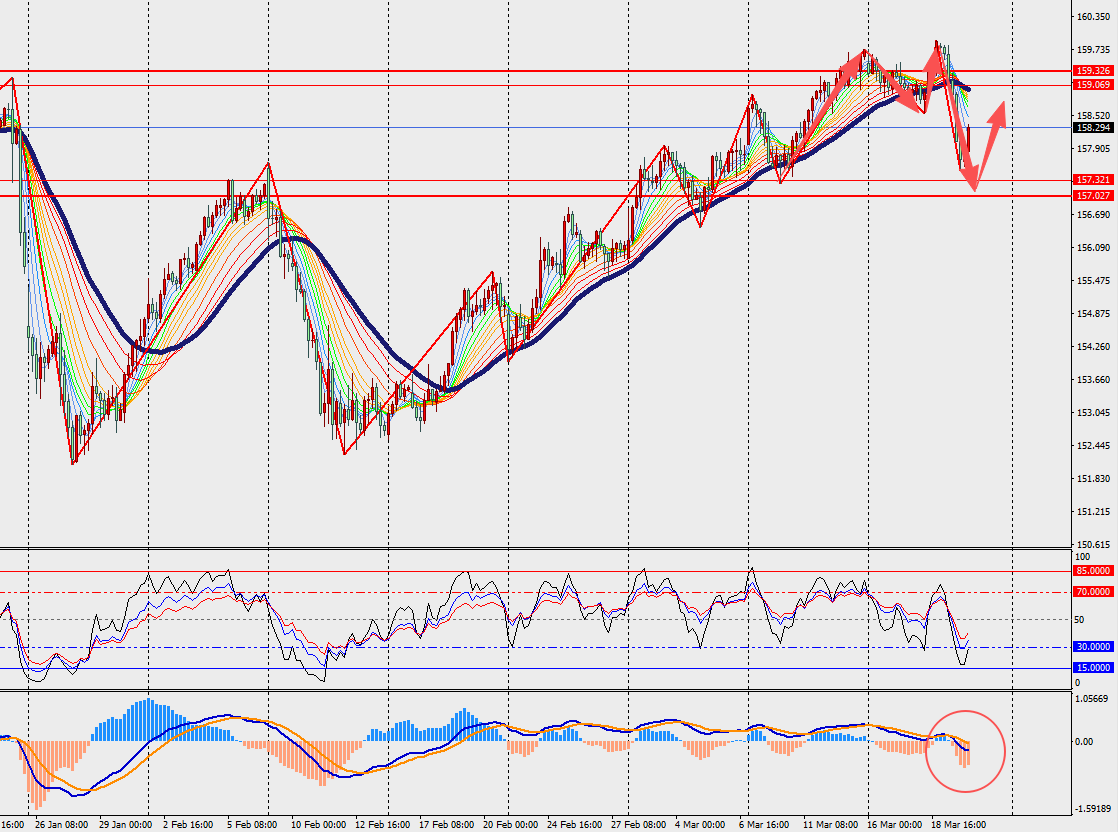
Task: Select the 159.069 resistance level label
Action: pos(1094,85)
